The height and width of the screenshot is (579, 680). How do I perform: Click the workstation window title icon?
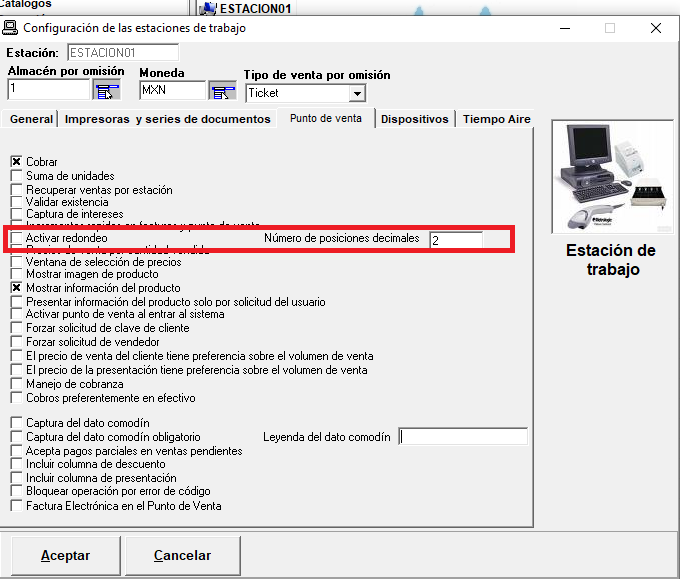pos(10,28)
